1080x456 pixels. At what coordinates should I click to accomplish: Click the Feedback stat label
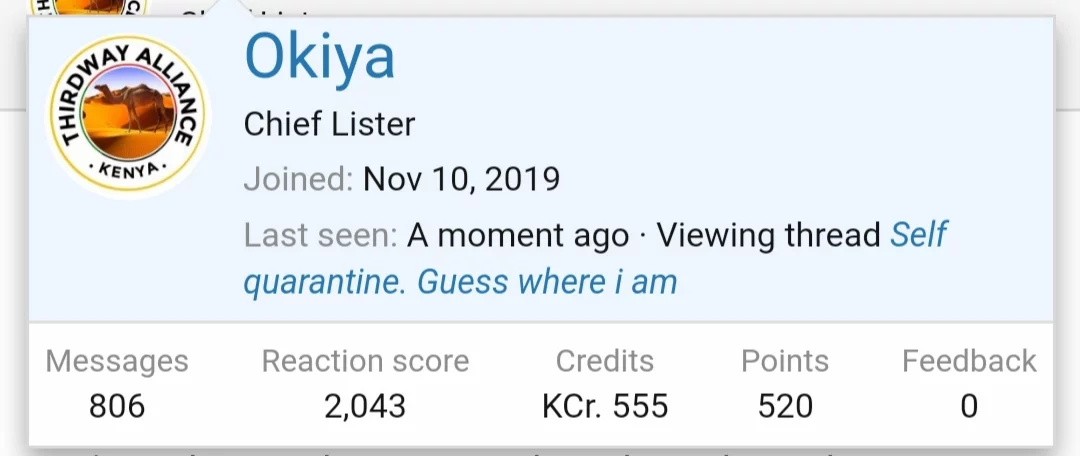969,361
